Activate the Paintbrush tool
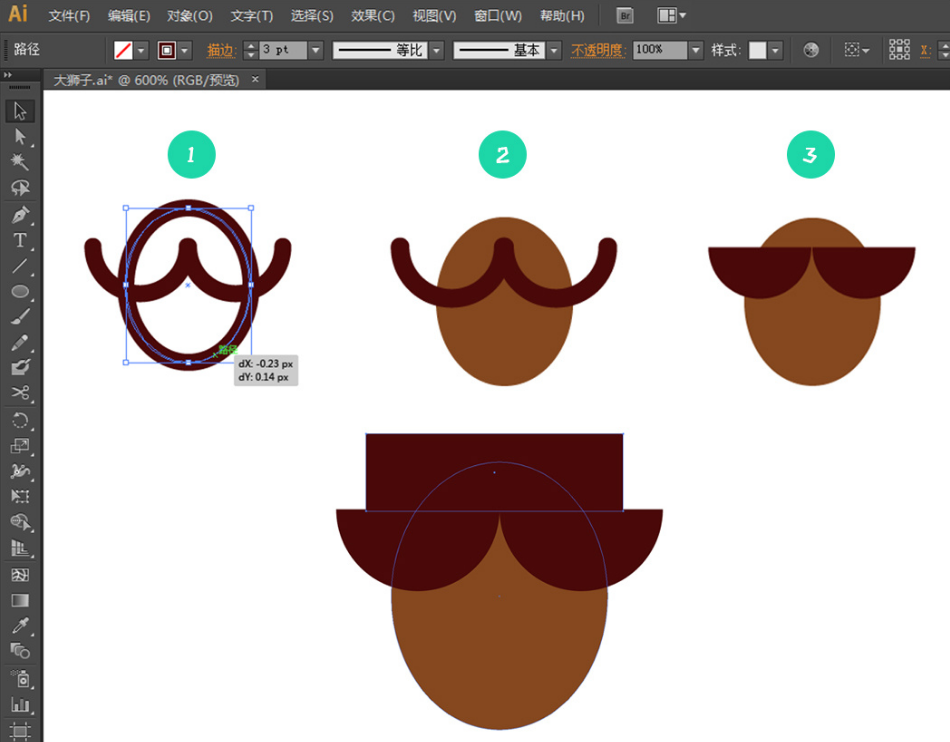This screenshot has width=950, height=742. [x=20, y=317]
